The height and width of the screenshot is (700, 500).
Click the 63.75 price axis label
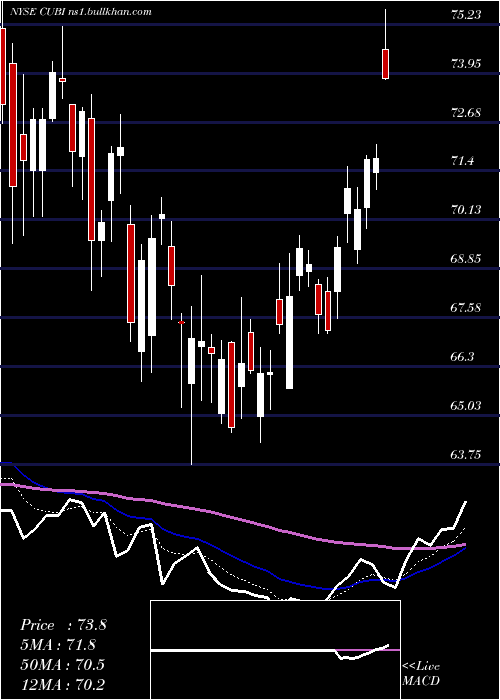coord(466,454)
